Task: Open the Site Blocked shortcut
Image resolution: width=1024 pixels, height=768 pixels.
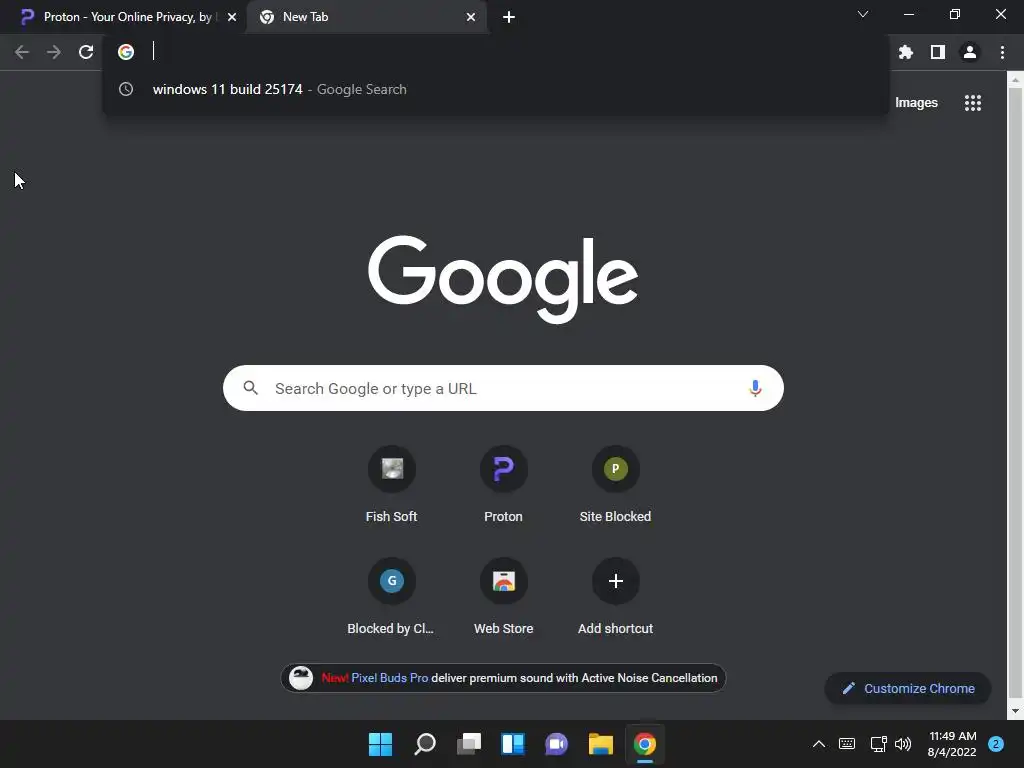Action: (x=615, y=485)
